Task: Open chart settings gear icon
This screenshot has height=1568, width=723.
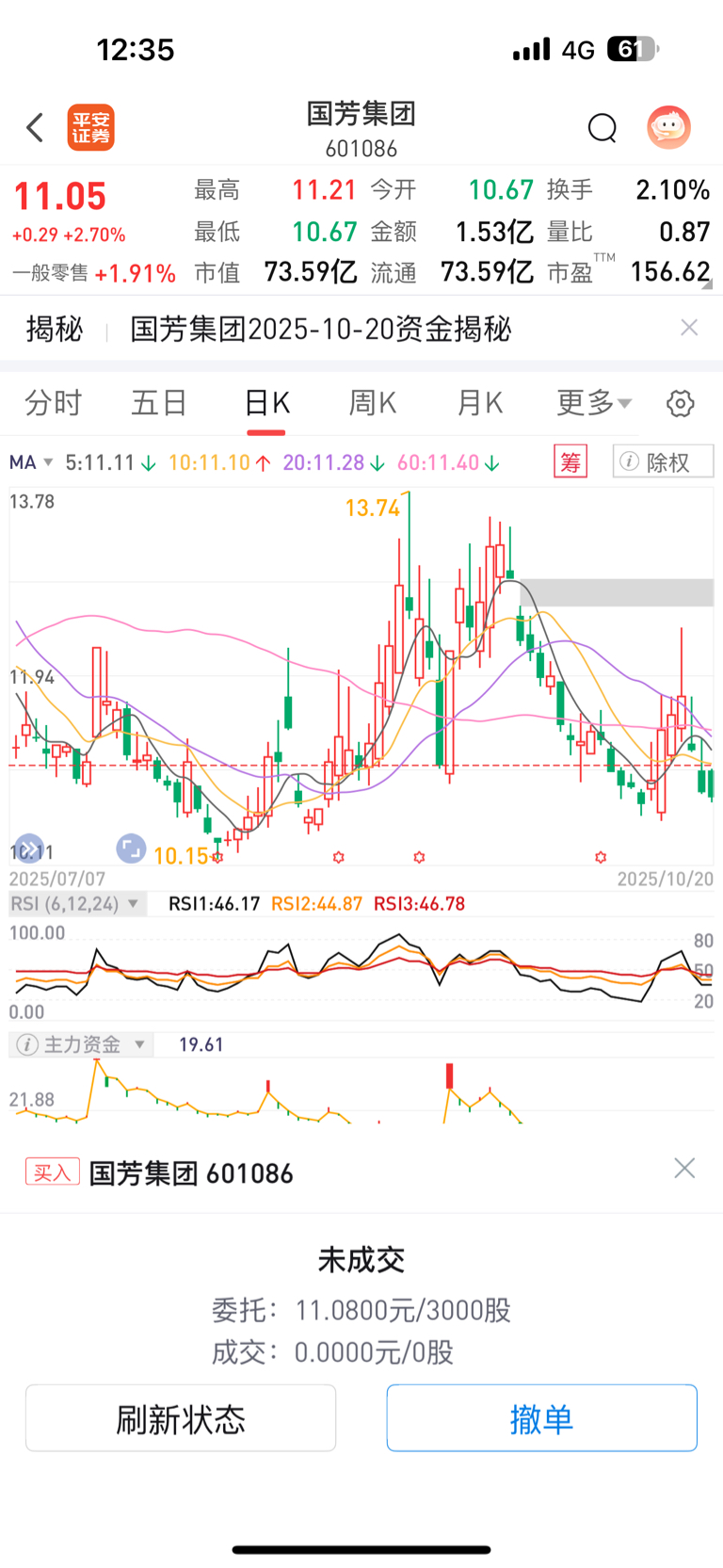Action: click(680, 403)
